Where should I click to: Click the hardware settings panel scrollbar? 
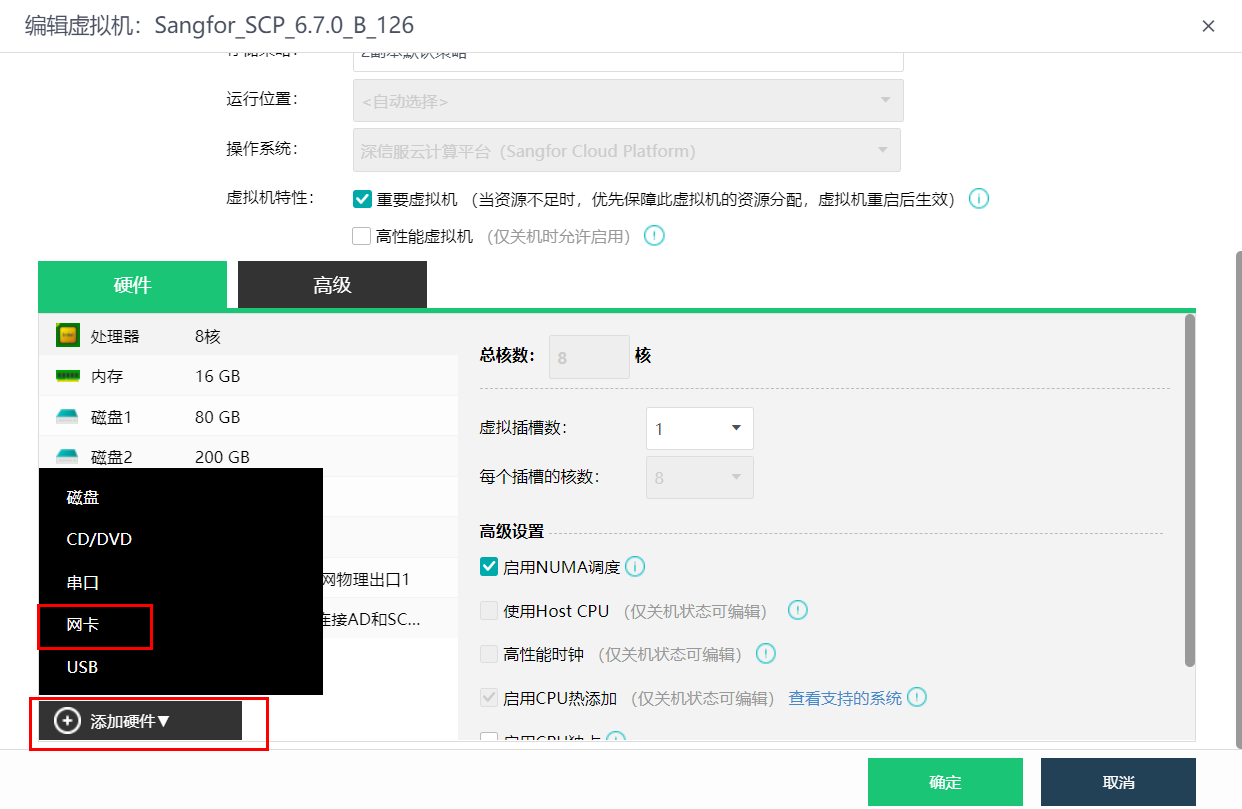(1189, 490)
